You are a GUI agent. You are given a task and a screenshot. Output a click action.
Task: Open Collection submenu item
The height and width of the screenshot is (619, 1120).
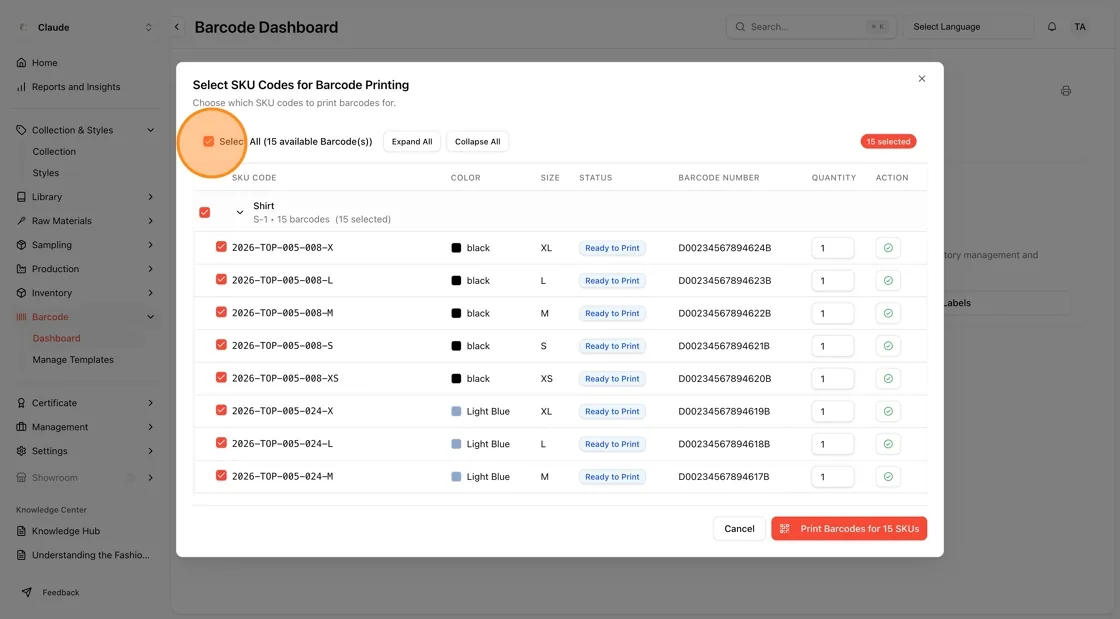coord(54,151)
